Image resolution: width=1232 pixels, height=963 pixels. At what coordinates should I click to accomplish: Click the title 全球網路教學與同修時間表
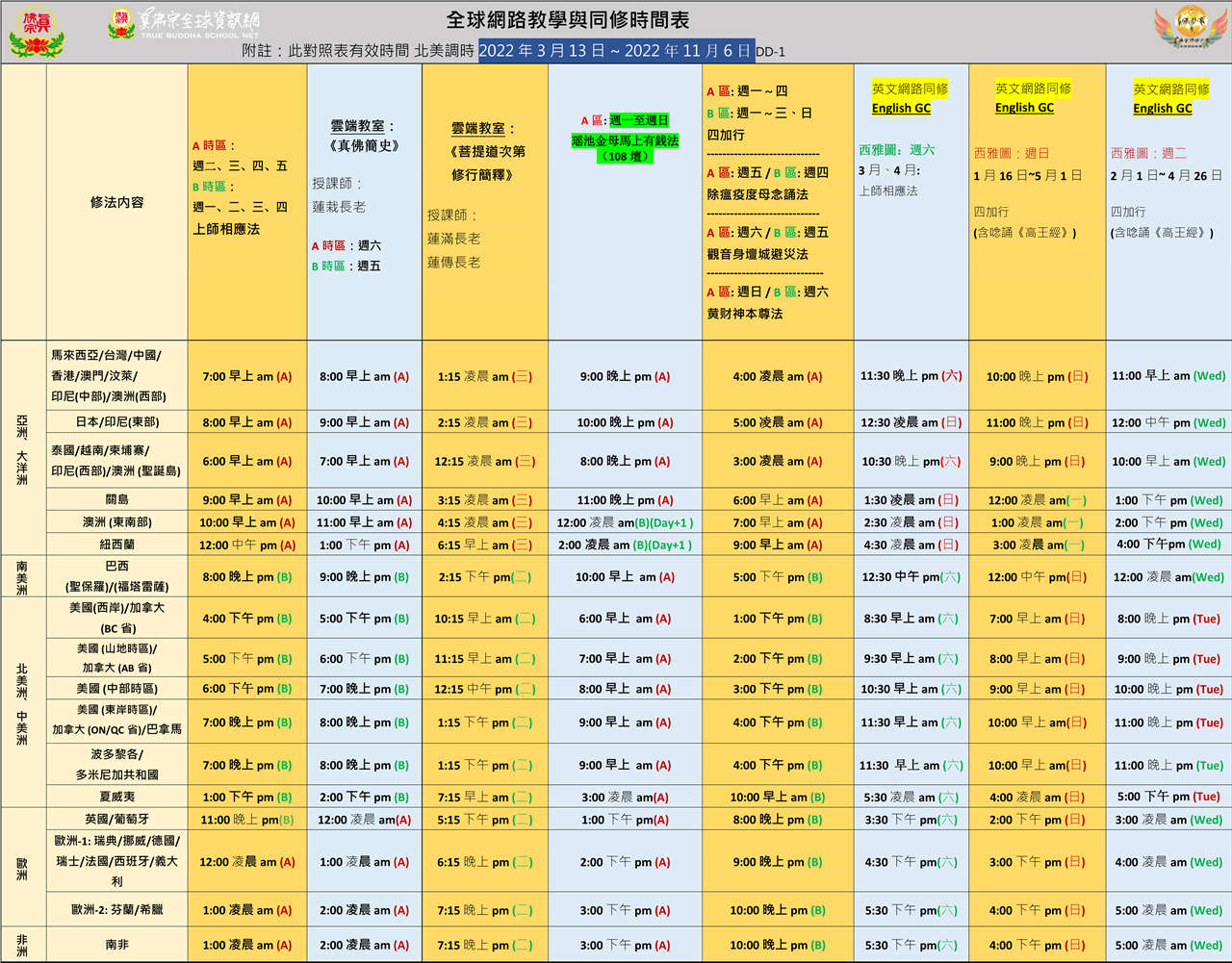click(568, 19)
